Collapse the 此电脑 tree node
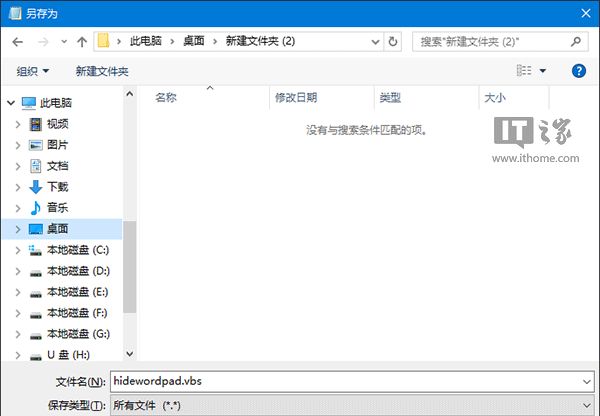 11,103
